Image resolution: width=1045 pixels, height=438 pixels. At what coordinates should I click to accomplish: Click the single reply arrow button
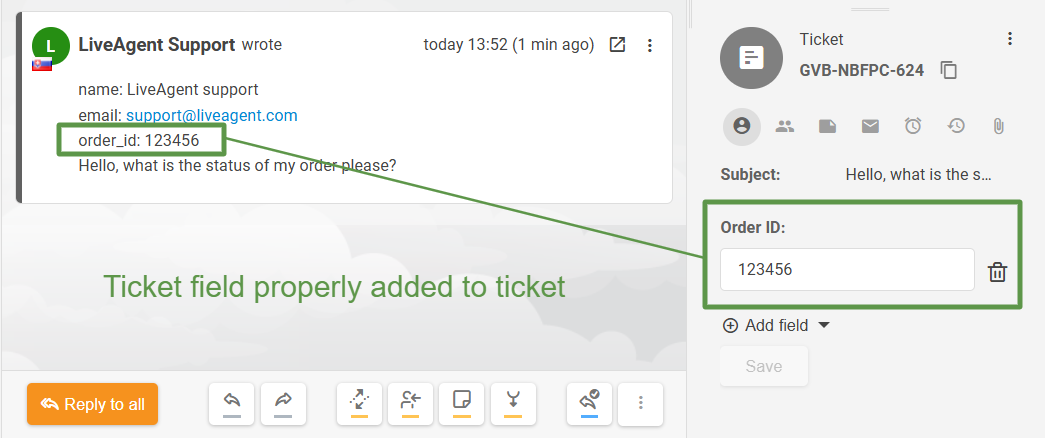coord(231,403)
